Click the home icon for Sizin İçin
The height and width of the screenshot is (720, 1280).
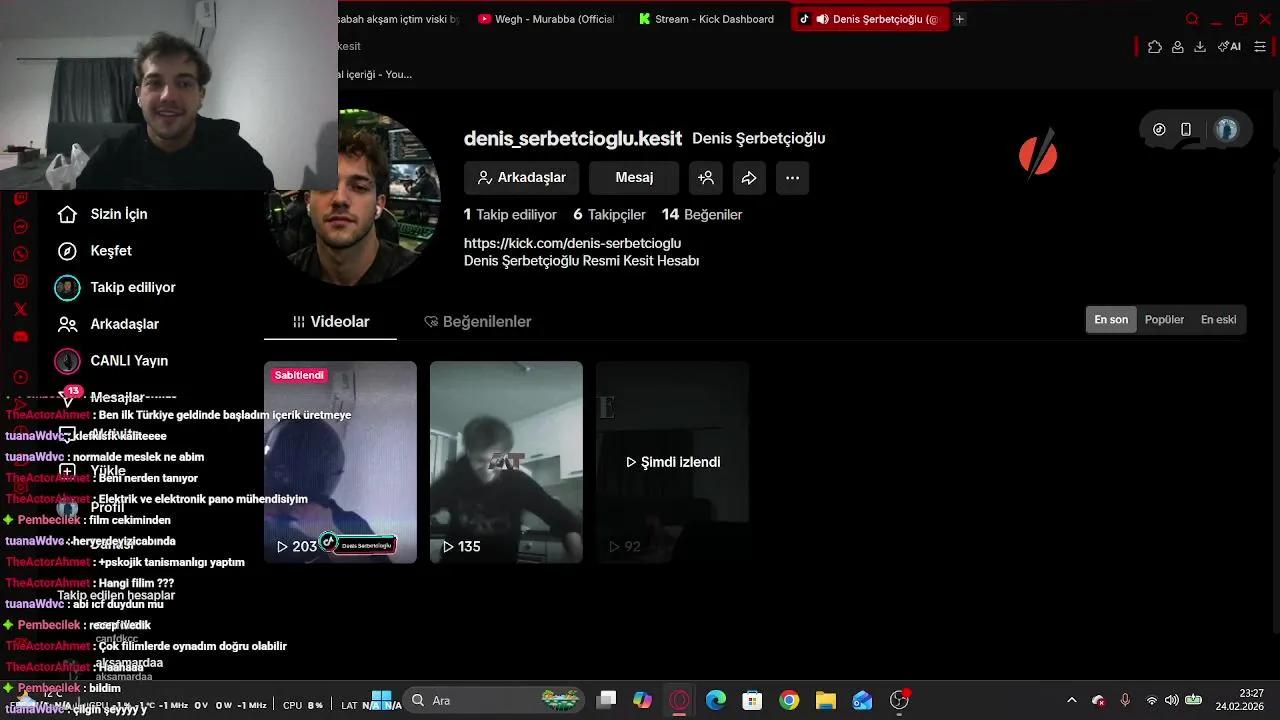[67, 214]
